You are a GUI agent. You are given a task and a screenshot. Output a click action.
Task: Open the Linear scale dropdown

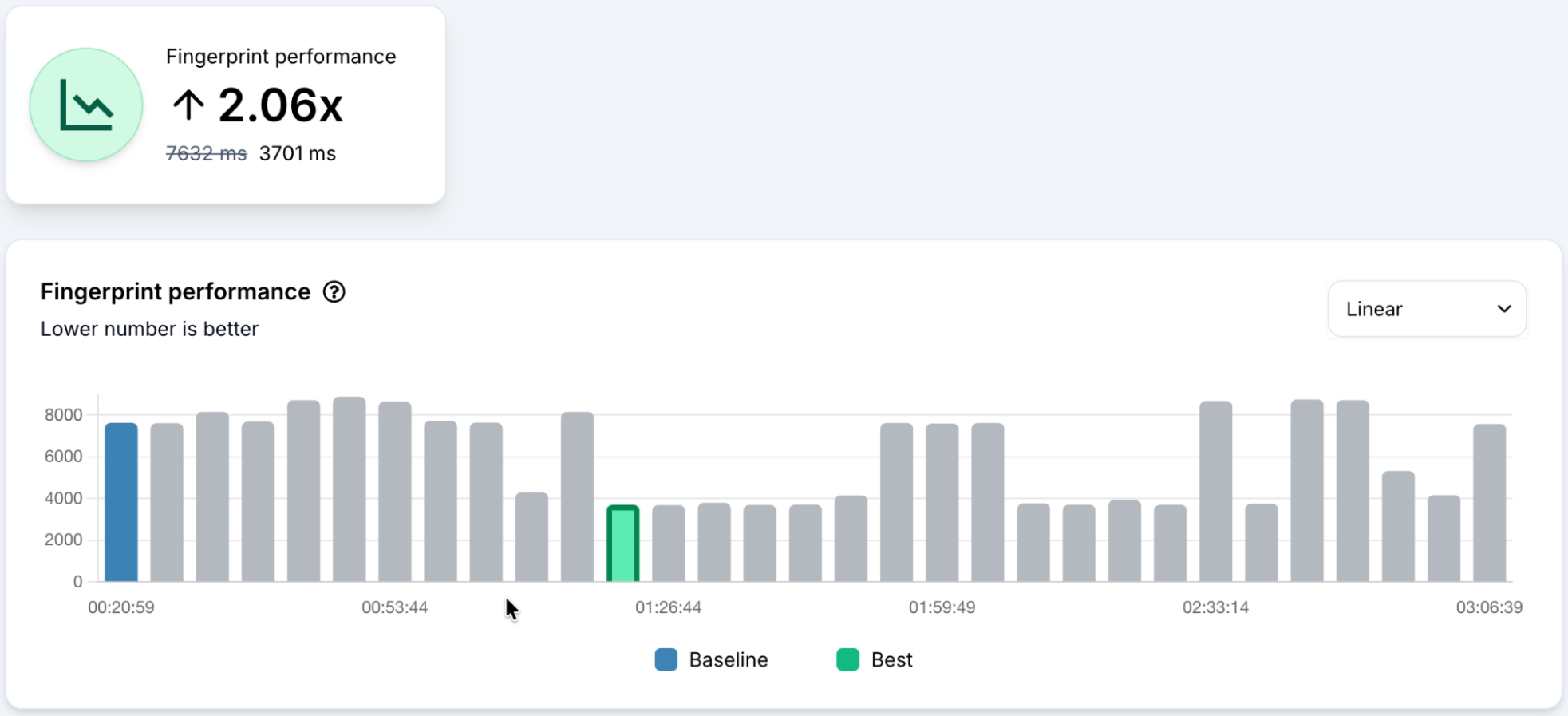(x=1425, y=309)
